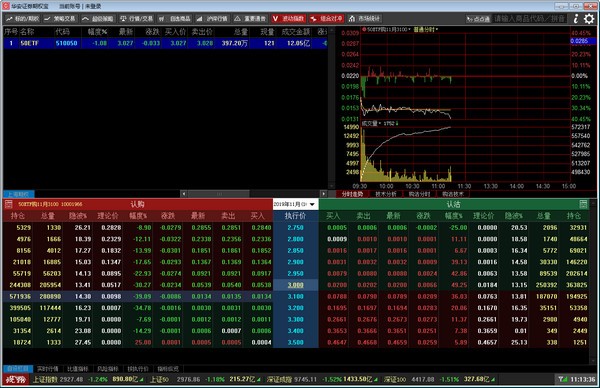
Task: Click the horizontal scrollbar thumb under the quote list
Action: coord(219,194)
